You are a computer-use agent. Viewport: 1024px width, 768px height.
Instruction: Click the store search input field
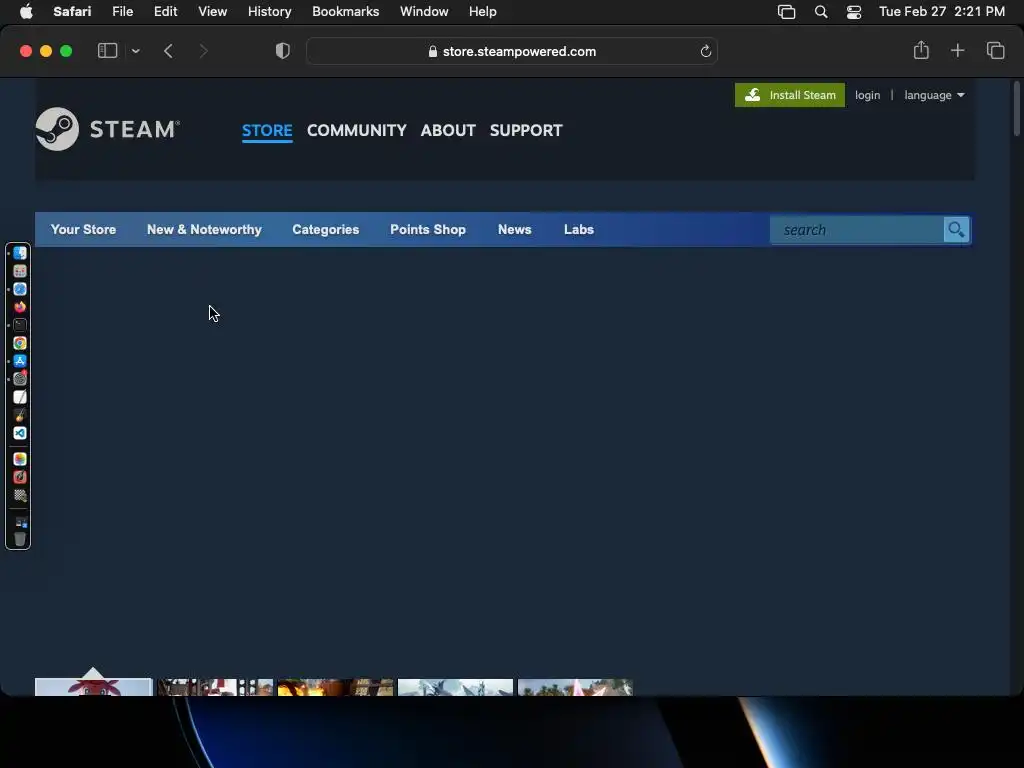pyautogui.click(x=857, y=230)
